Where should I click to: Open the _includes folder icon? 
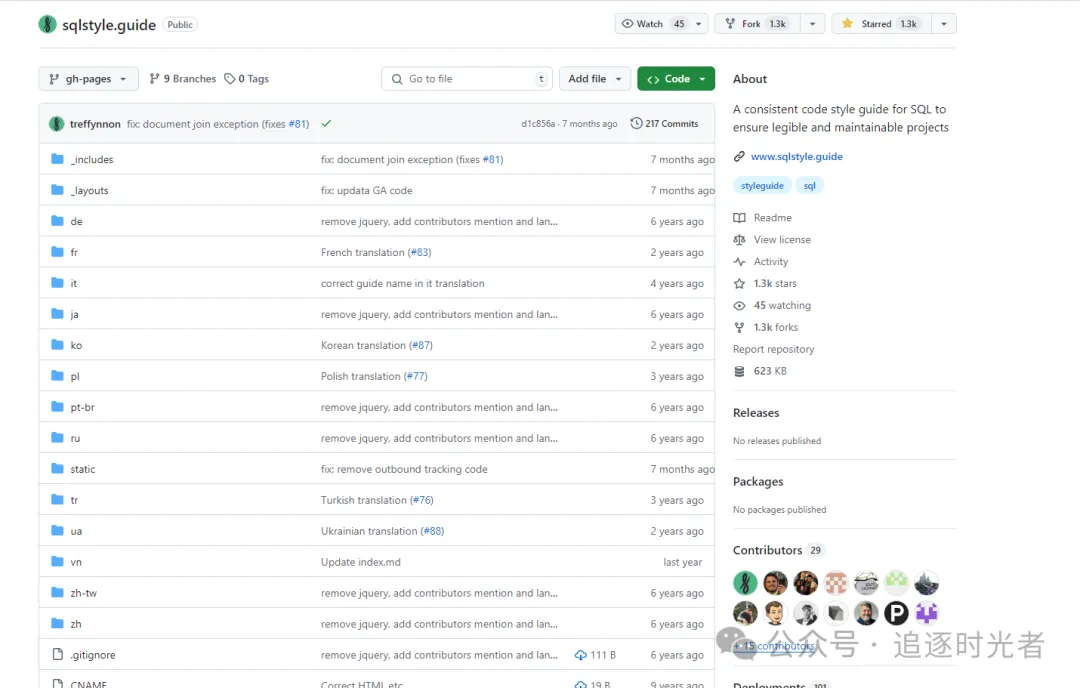coord(57,159)
